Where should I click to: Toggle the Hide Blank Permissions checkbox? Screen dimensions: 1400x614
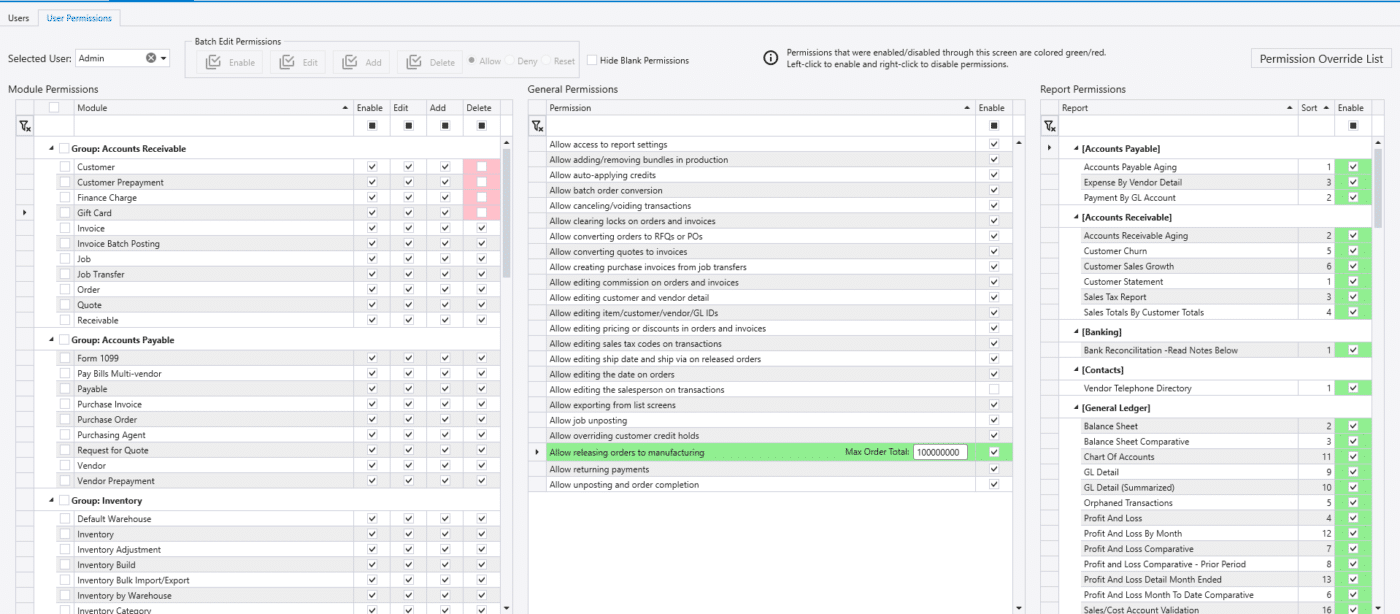(592, 60)
